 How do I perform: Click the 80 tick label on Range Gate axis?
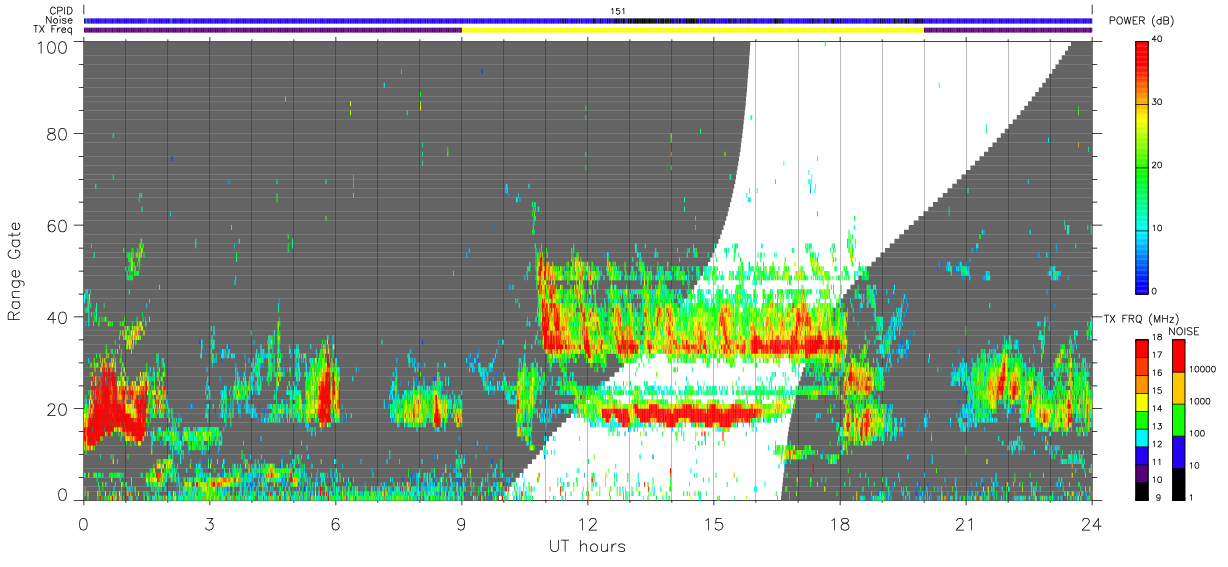tap(59, 134)
